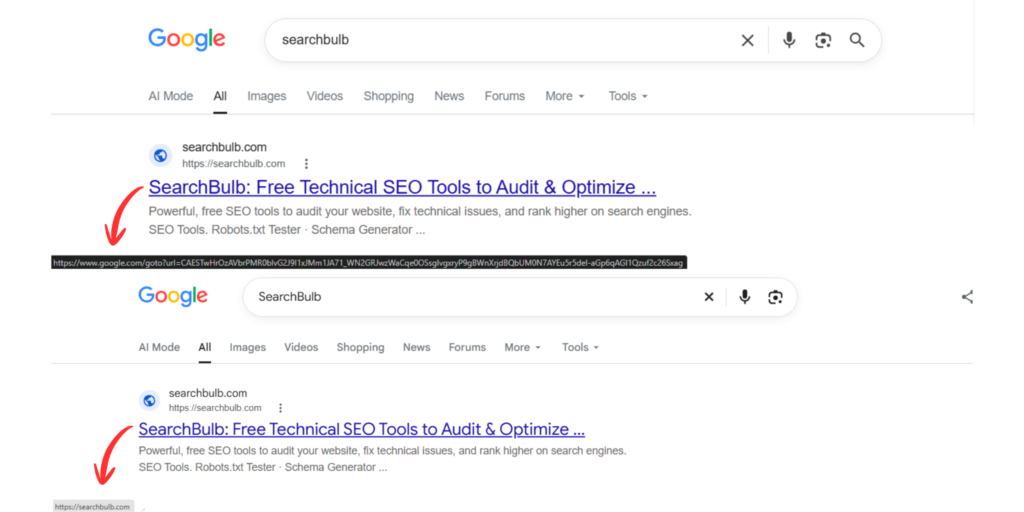Click the 'SEO Tools. Robots.txt Tester' line in the bottom result
The height and width of the screenshot is (512, 1024).
(263, 468)
